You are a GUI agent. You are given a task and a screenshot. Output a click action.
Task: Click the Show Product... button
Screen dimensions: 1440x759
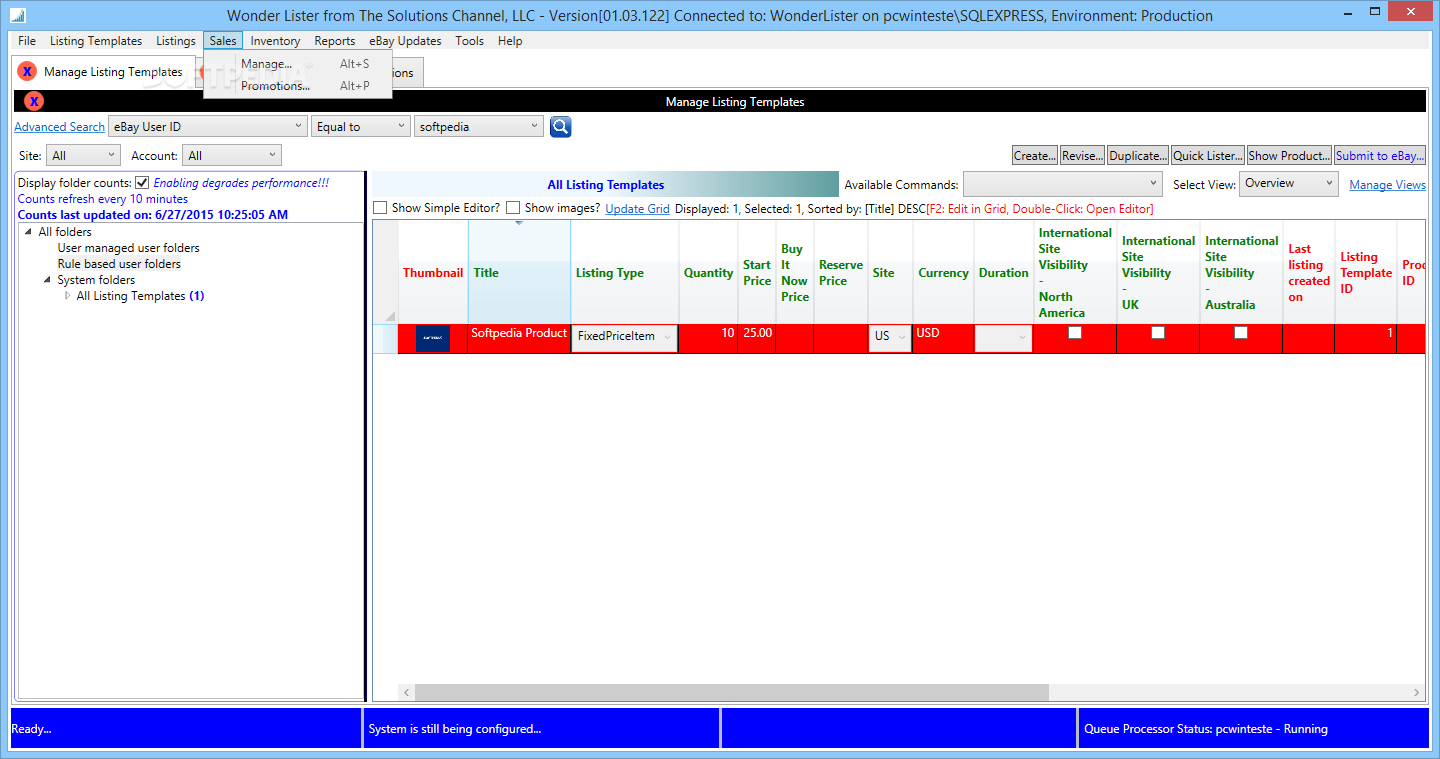point(1290,155)
